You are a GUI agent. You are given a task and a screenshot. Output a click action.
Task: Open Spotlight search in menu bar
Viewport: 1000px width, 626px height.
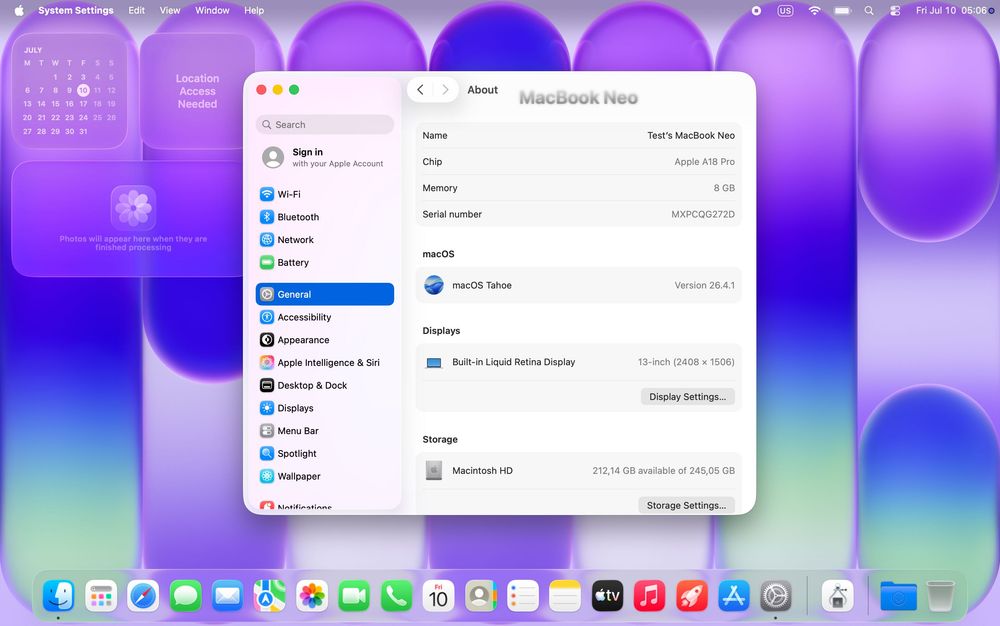(x=869, y=11)
